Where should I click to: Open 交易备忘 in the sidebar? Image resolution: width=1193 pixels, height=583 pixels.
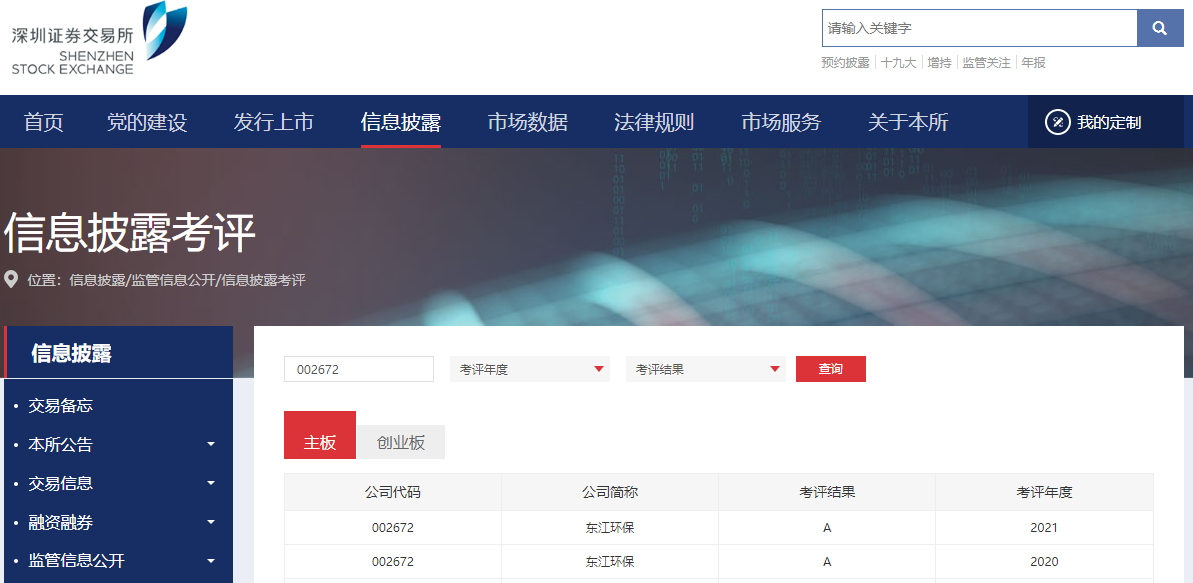tap(61, 406)
